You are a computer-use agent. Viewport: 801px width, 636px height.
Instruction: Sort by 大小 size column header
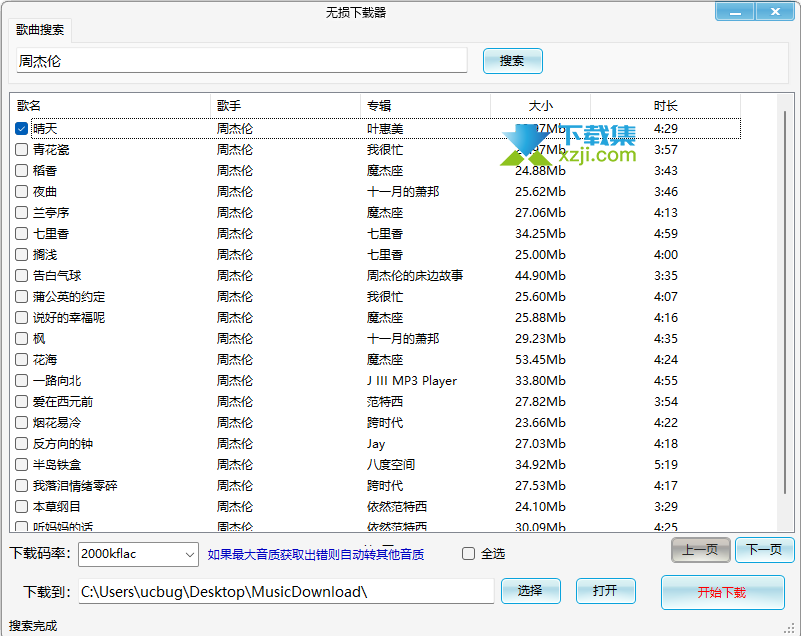click(540, 105)
